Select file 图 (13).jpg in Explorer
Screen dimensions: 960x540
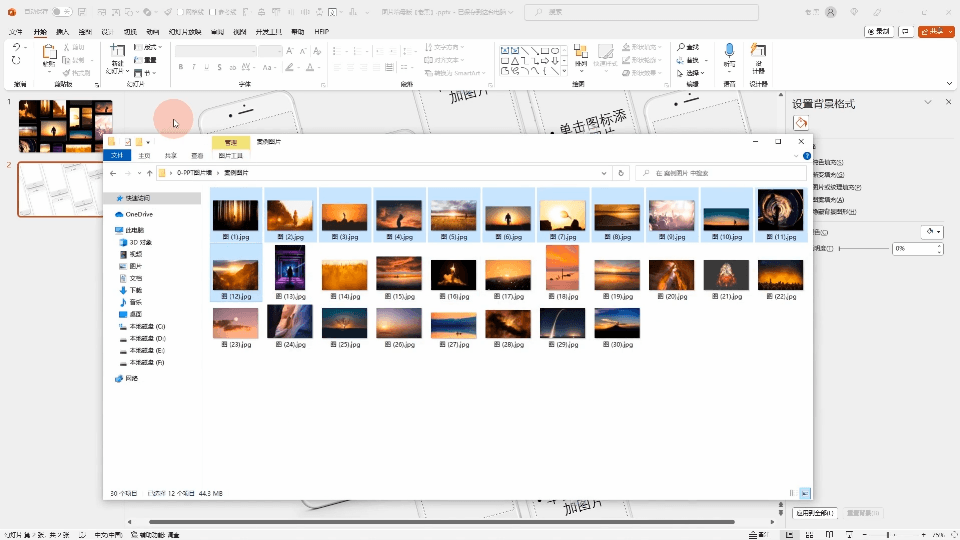[x=290, y=272]
